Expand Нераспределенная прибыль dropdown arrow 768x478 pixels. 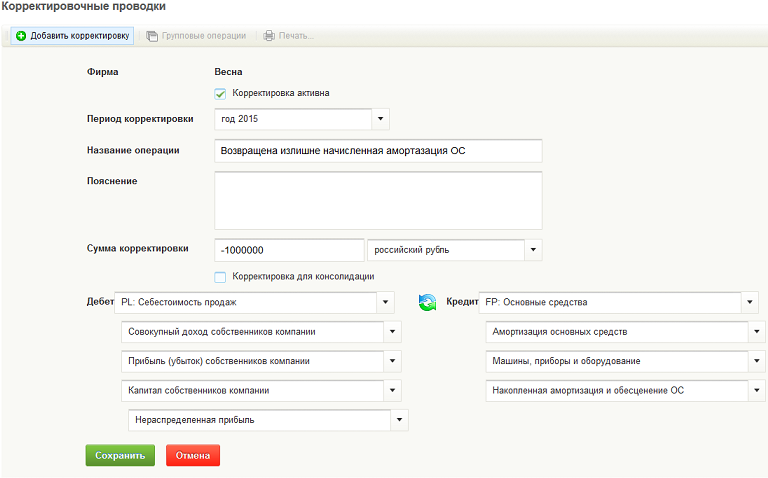pos(399,420)
